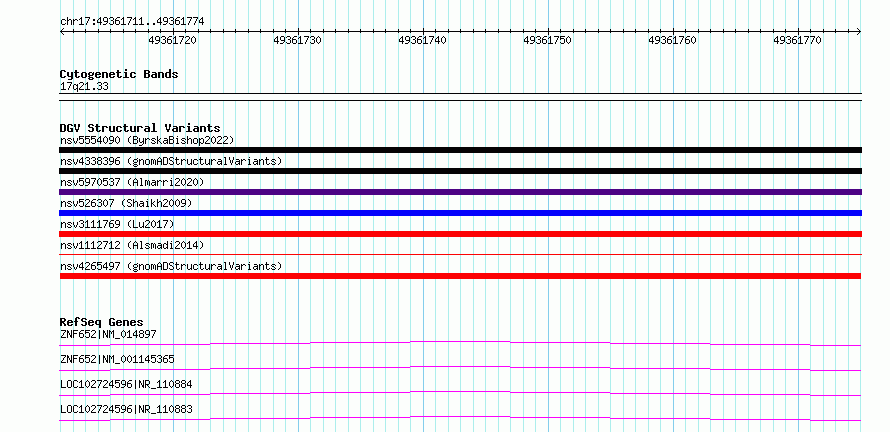The width and height of the screenshot is (890, 432).
Task: Click the thin red line for nsv1112712
Action: (460, 255)
